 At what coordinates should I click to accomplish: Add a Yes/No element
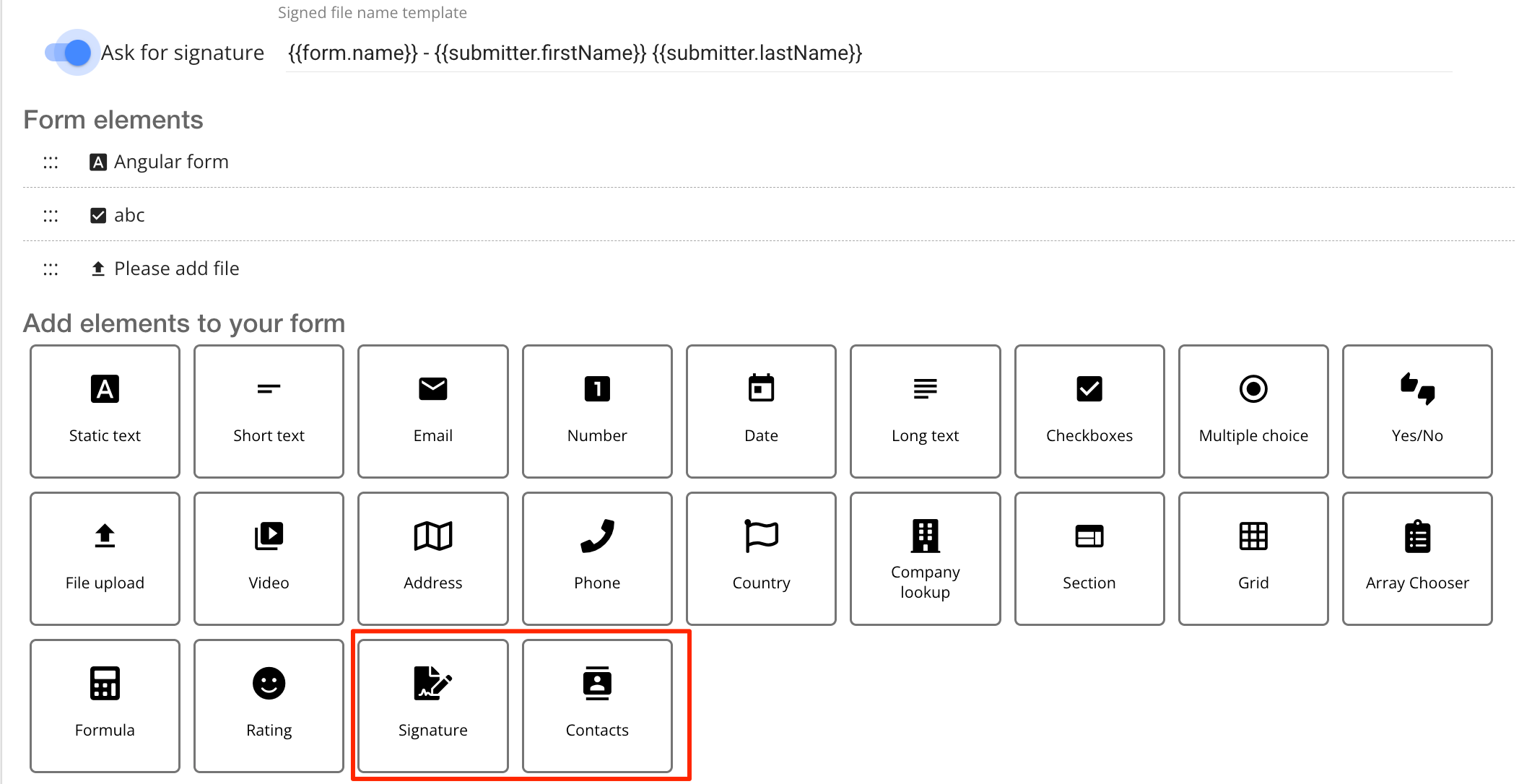pos(1417,411)
